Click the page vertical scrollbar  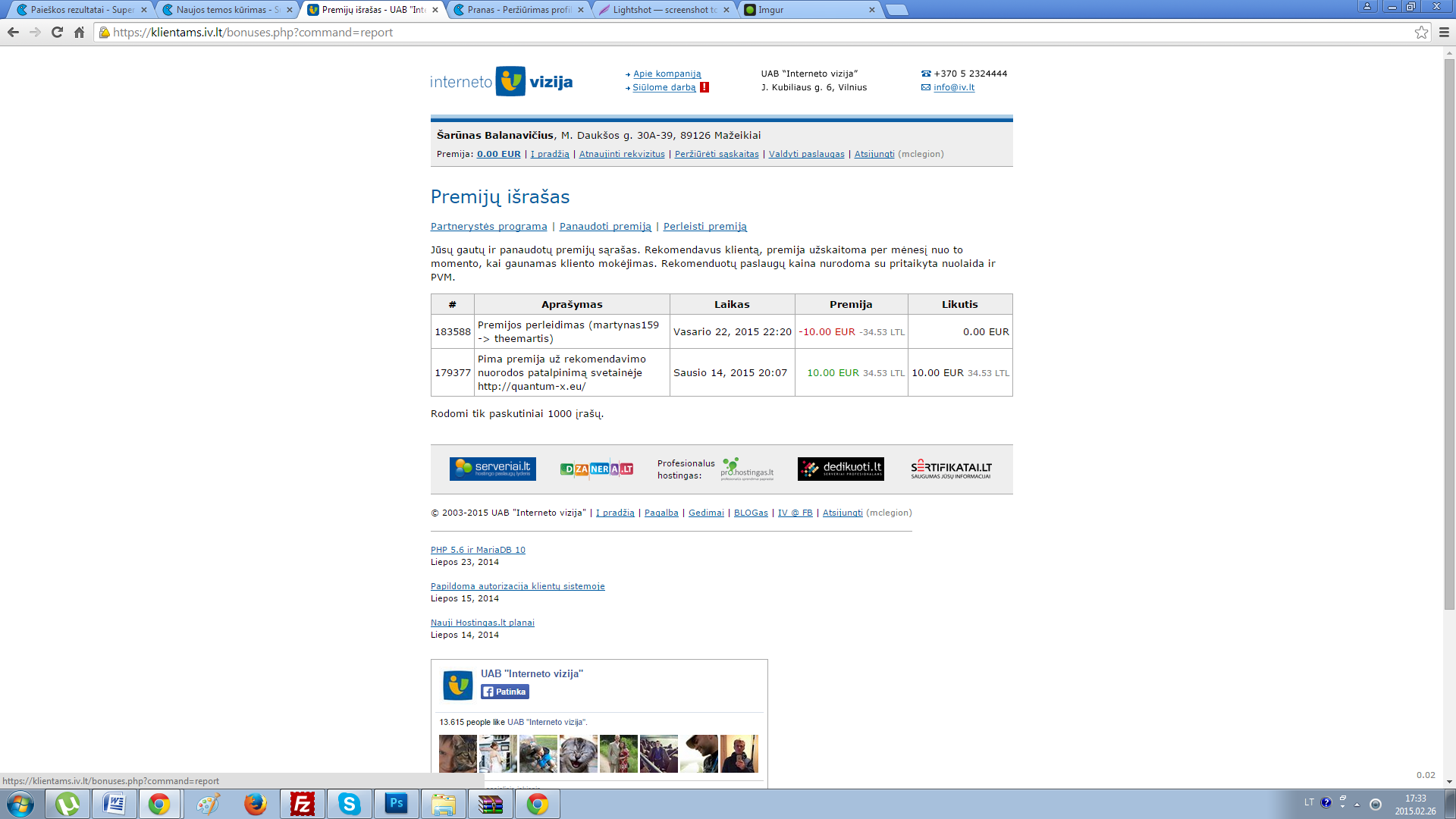click(1449, 334)
